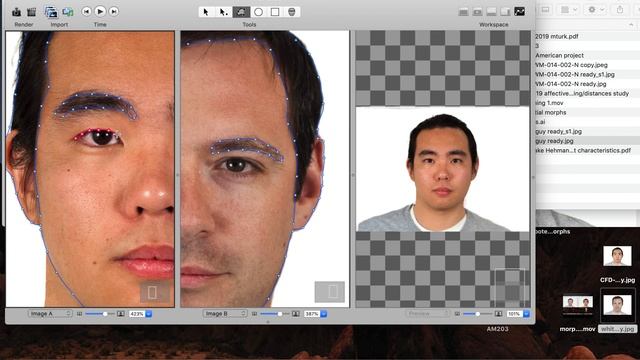The width and height of the screenshot is (640, 360).
Task: Toggle the black curves workspace icon
Action: [520, 11]
